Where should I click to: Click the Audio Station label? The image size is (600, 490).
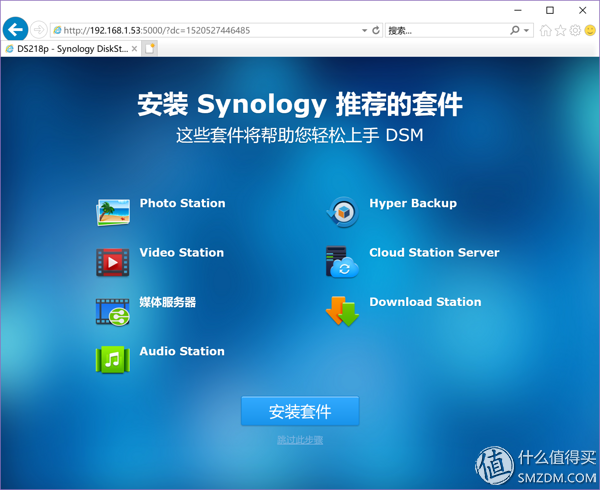click(x=182, y=351)
